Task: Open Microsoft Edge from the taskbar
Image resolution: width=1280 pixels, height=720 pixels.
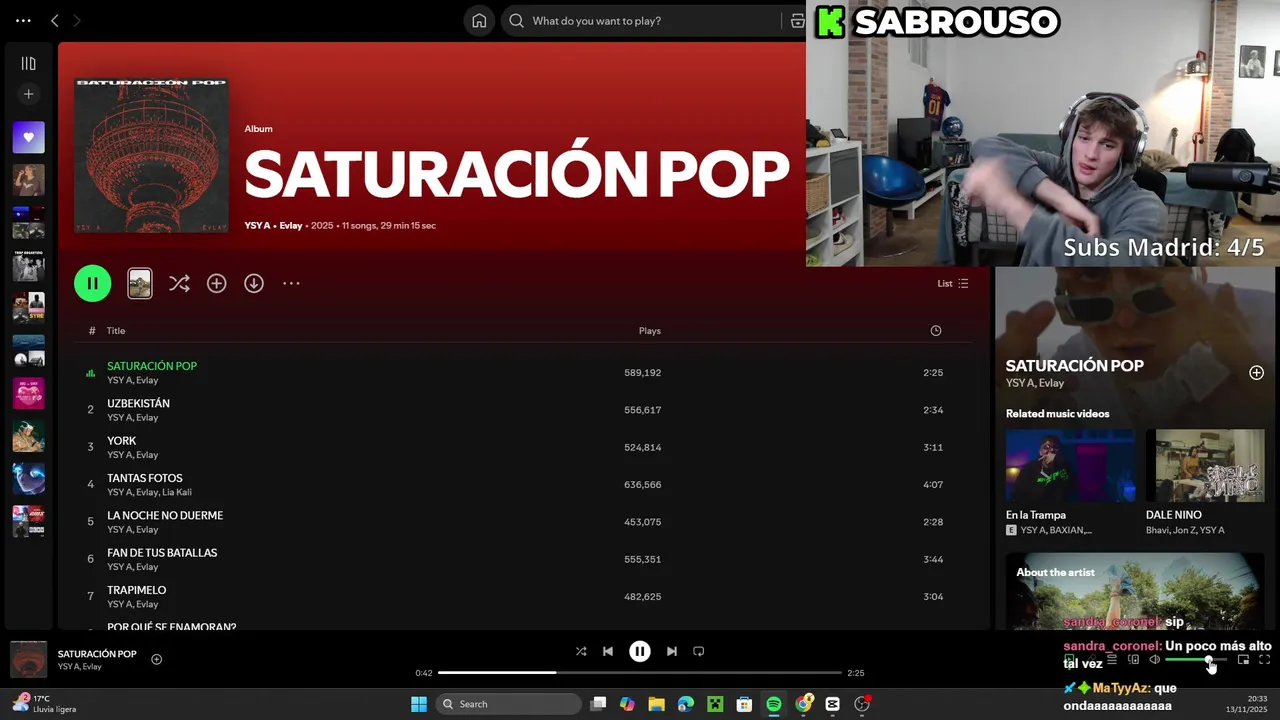Action: coord(685,704)
